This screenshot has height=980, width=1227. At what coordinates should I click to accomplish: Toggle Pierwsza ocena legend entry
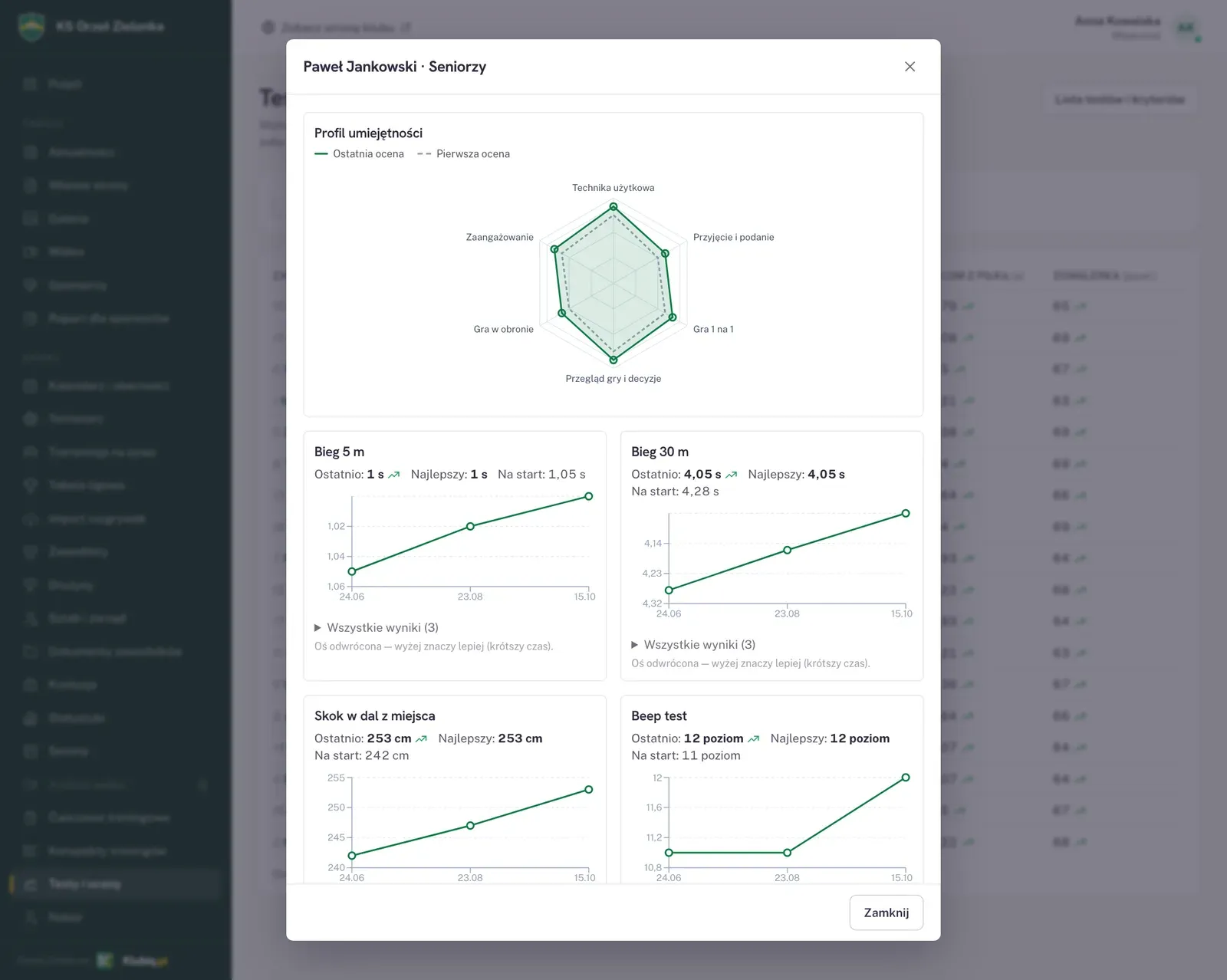pos(463,153)
